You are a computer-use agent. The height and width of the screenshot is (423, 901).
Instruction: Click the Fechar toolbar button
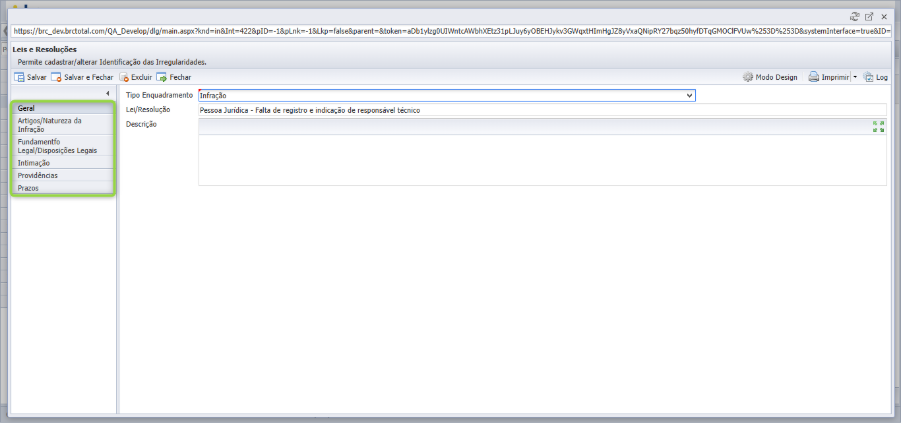coord(174,77)
